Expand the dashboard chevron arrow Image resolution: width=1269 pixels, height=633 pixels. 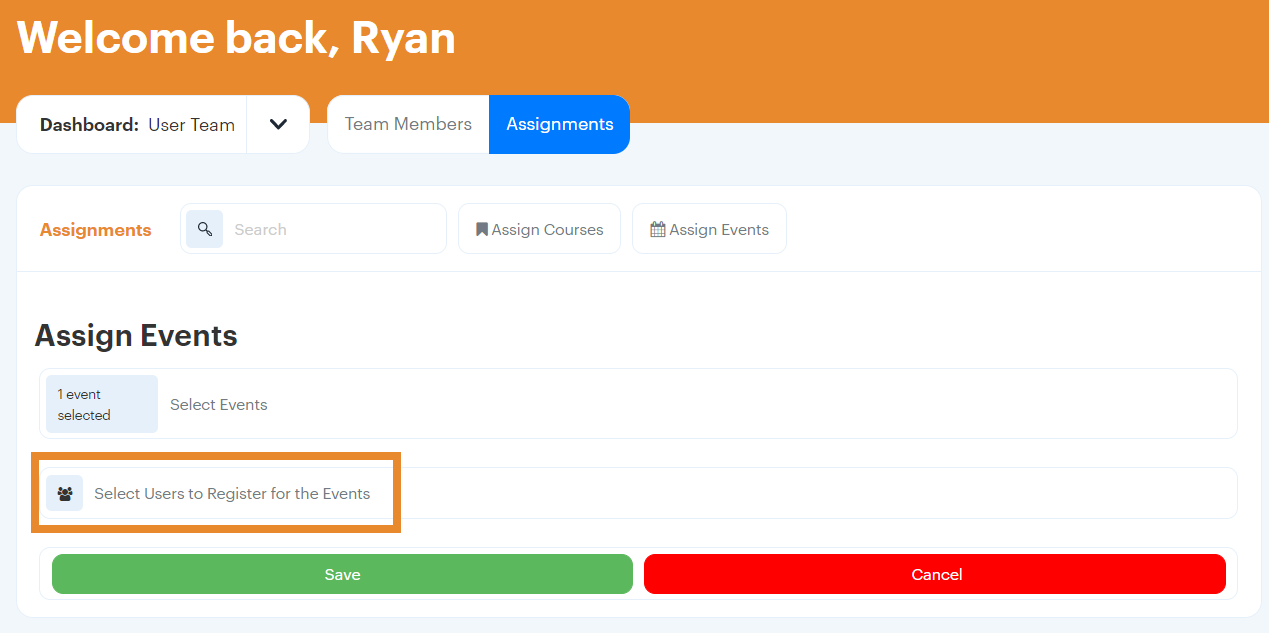278,125
